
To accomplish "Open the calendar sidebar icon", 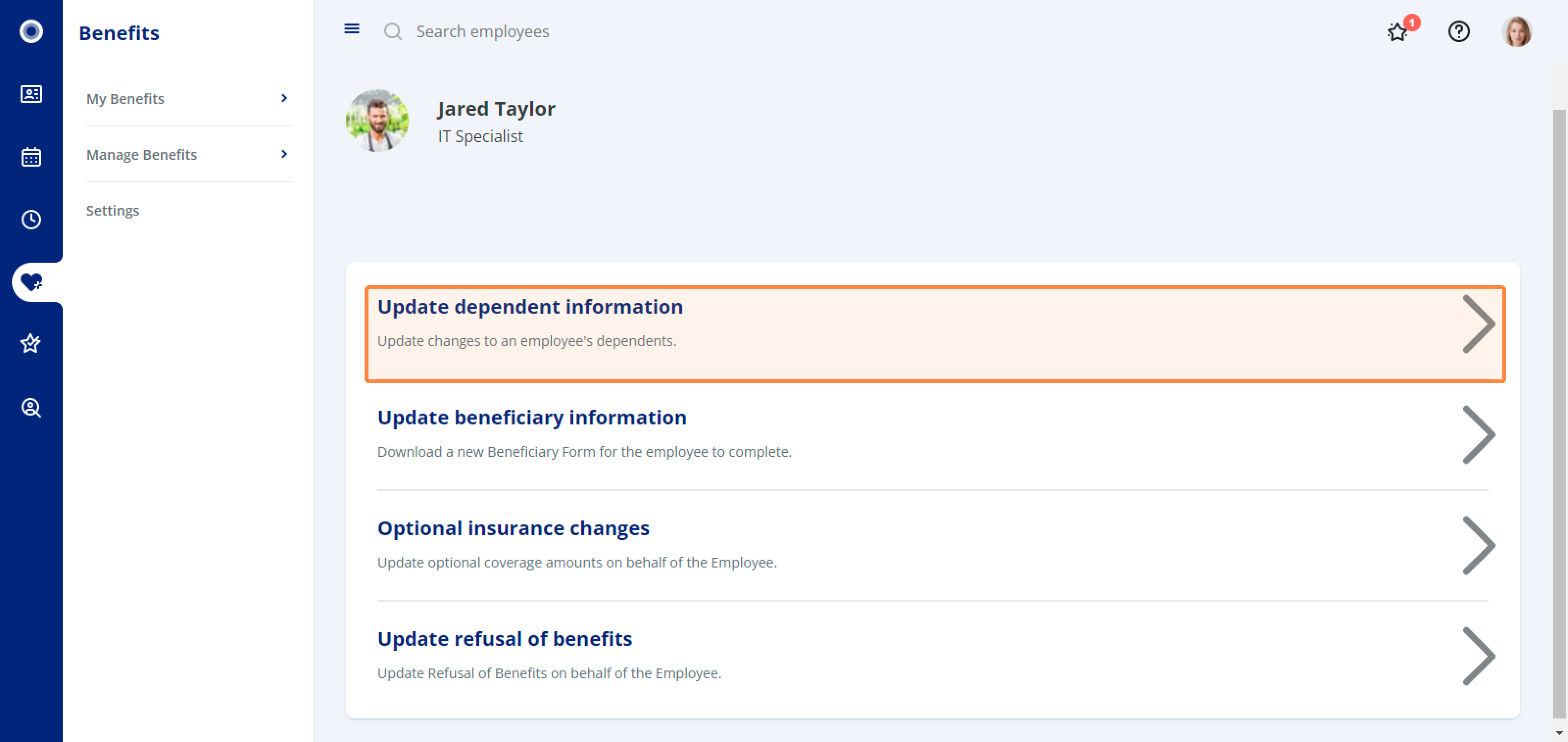I will 31,157.
